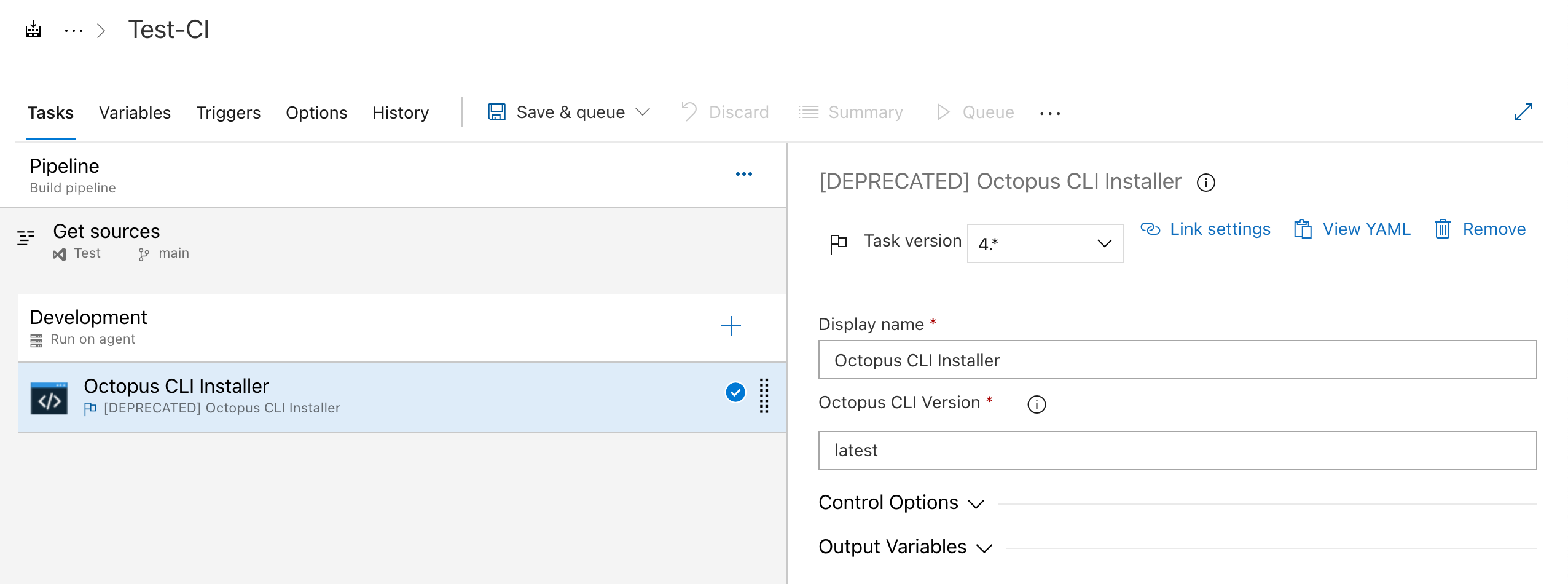Image resolution: width=1568 pixels, height=584 pixels.
Task: Click the build pipeline icon in the breadcrumb
Action: point(33,29)
